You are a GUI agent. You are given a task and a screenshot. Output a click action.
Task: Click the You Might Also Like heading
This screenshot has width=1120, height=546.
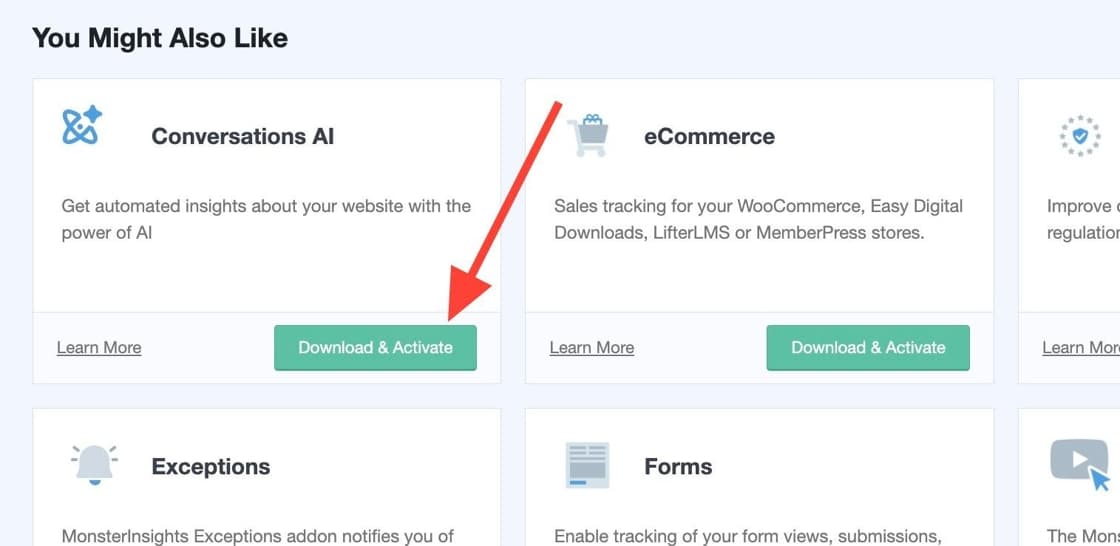coord(160,38)
